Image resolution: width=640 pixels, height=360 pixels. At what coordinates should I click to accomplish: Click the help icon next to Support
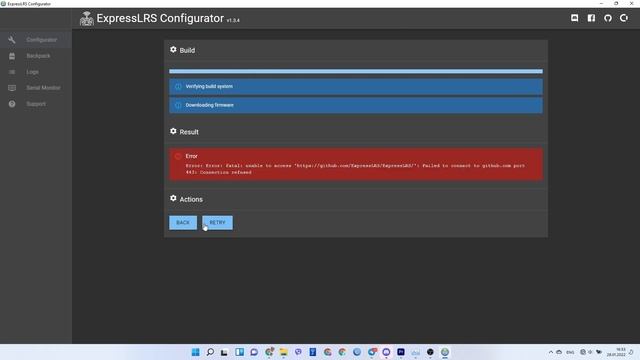click(12, 104)
